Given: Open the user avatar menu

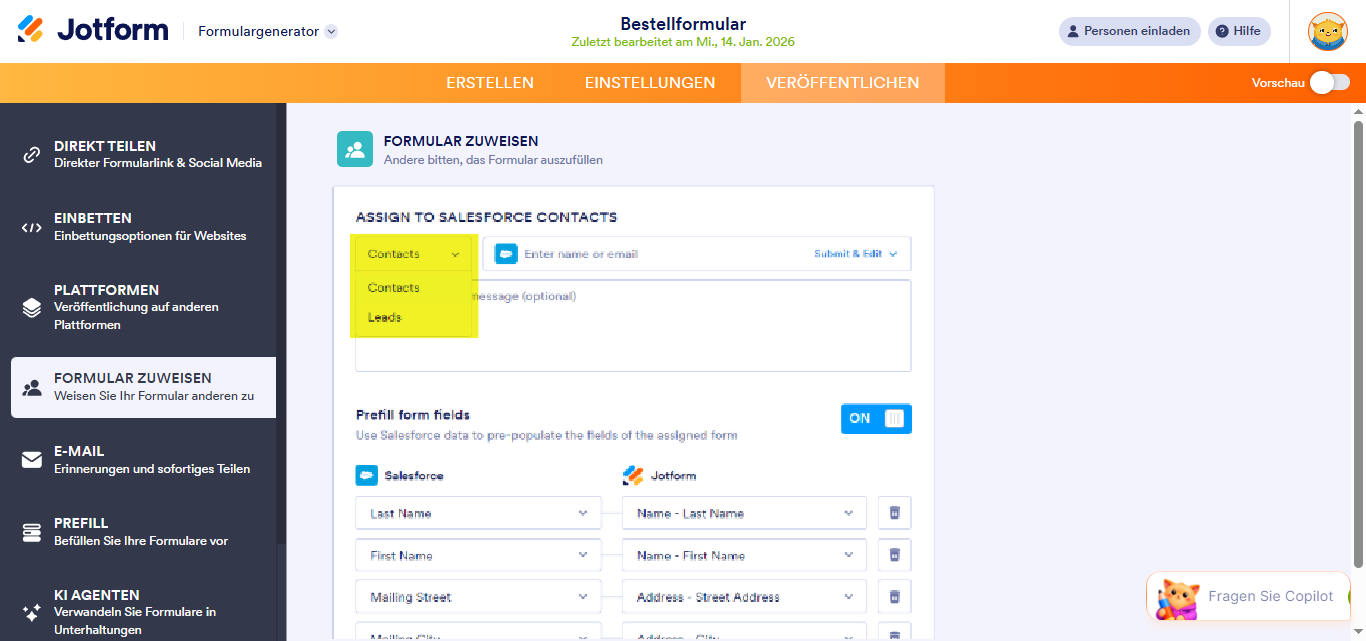Looking at the screenshot, I should coord(1327,31).
